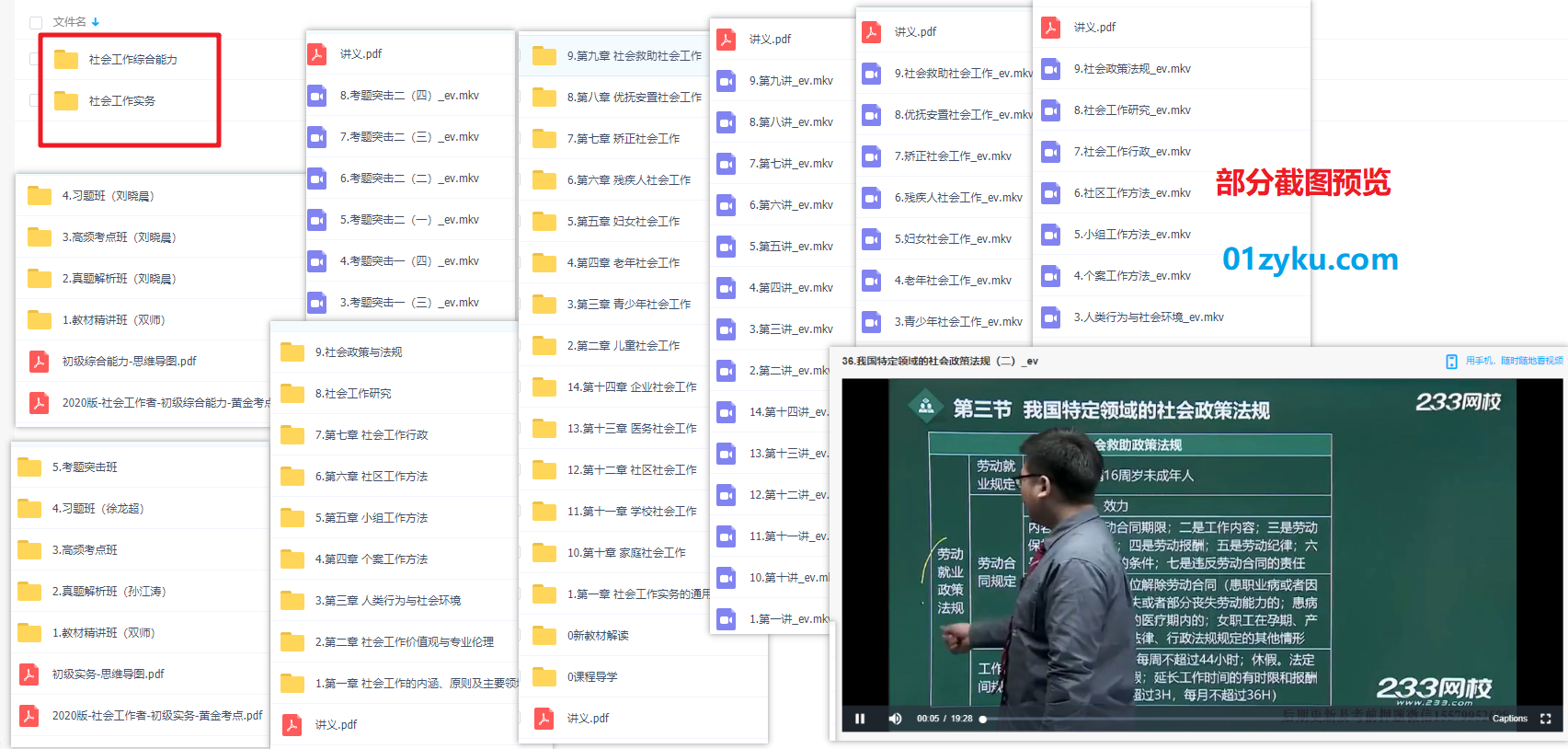The height and width of the screenshot is (749, 1568).
Task: Click the video icon of 9.社会救助社会工作_ev.mkv
Action: coord(872,74)
